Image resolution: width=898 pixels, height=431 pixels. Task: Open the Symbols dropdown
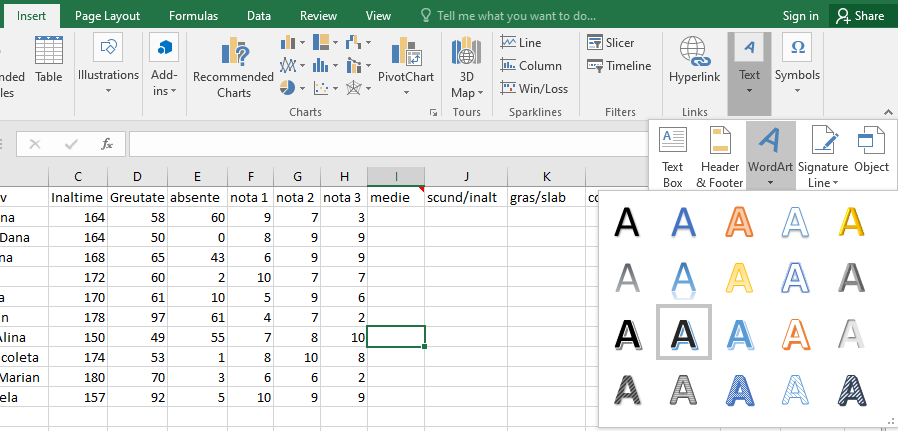click(797, 89)
